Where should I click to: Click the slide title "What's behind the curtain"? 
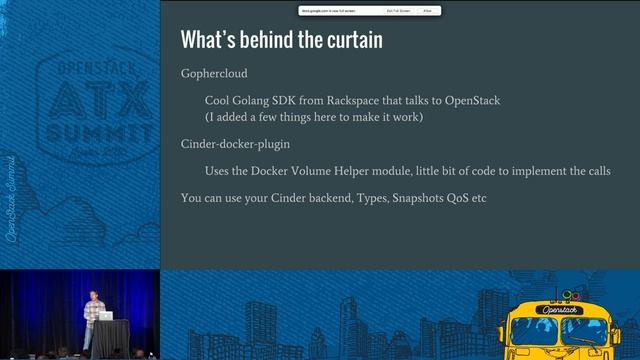click(282, 40)
